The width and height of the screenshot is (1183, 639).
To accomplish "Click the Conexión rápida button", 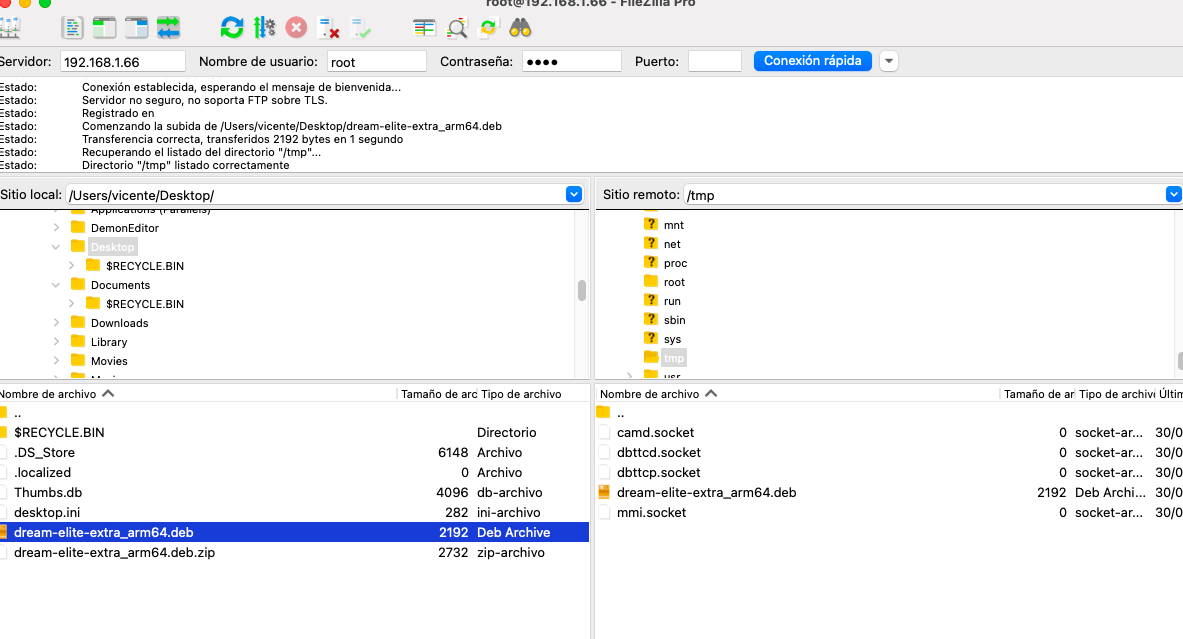I will (812, 61).
